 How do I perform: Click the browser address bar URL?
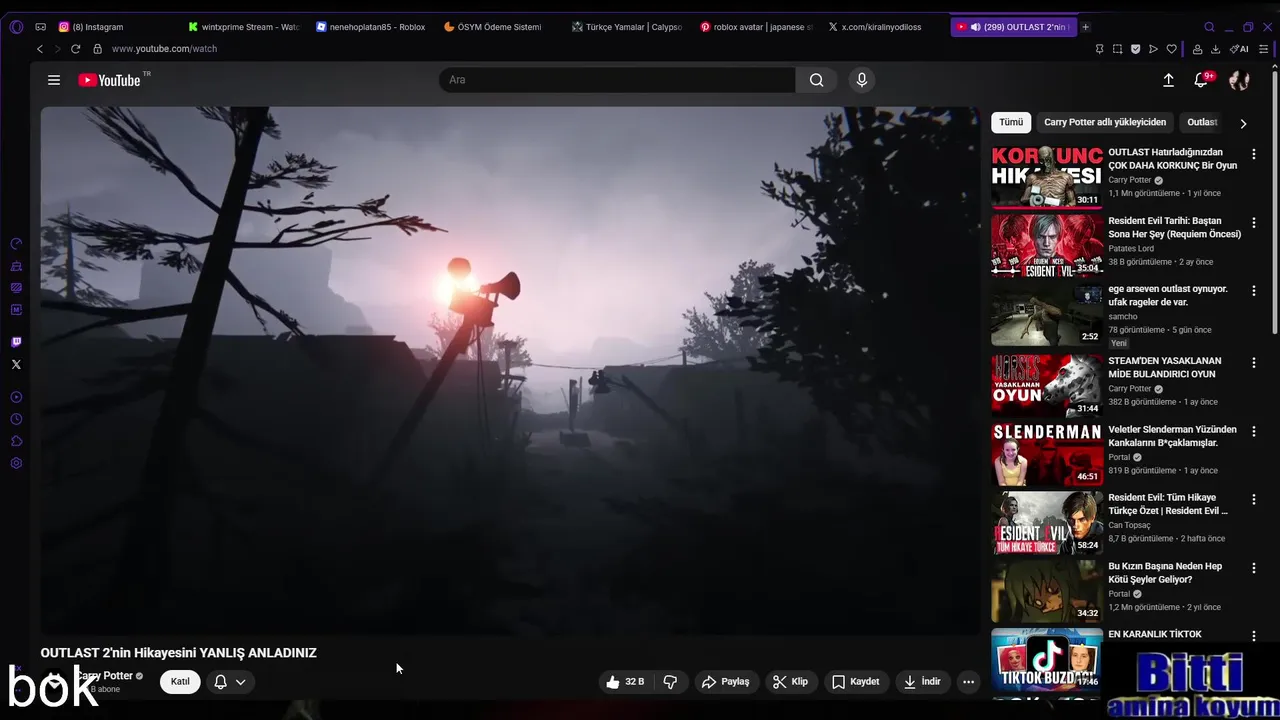[164, 49]
